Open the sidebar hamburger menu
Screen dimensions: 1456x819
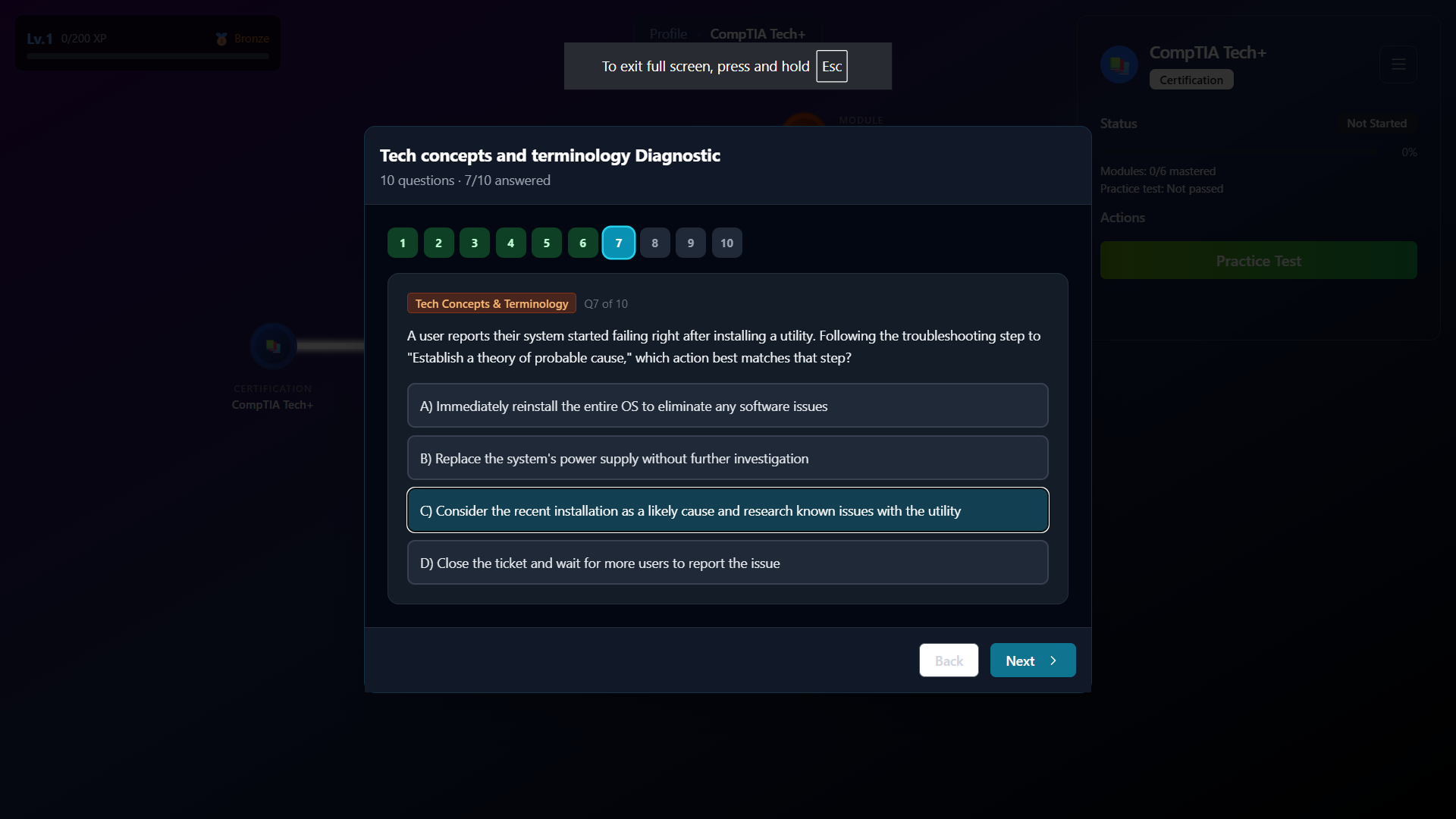pyautogui.click(x=1398, y=64)
